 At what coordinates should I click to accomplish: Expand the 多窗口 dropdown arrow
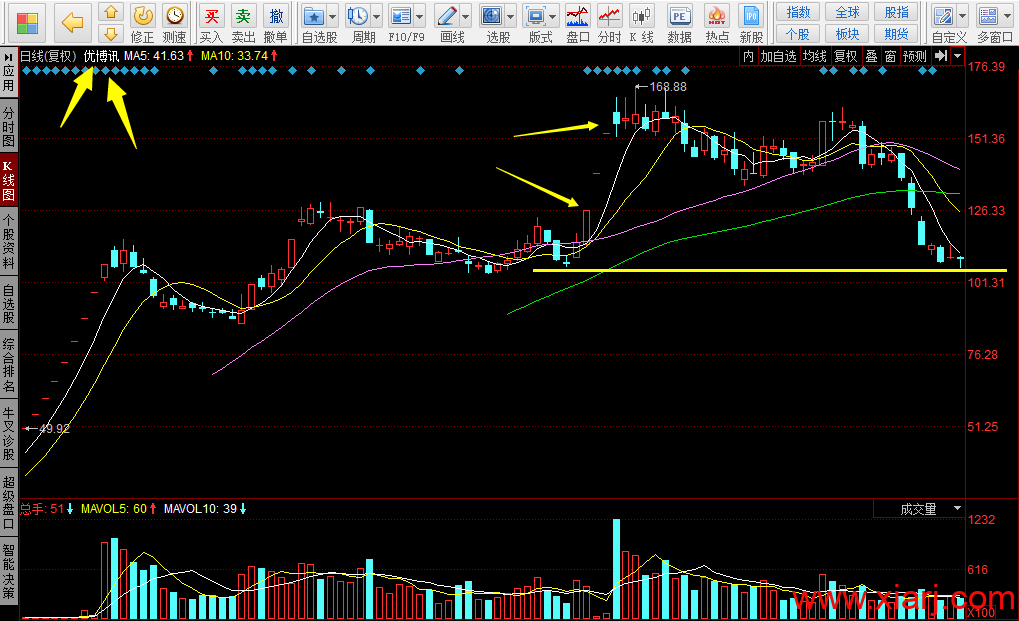pos(1007,17)
